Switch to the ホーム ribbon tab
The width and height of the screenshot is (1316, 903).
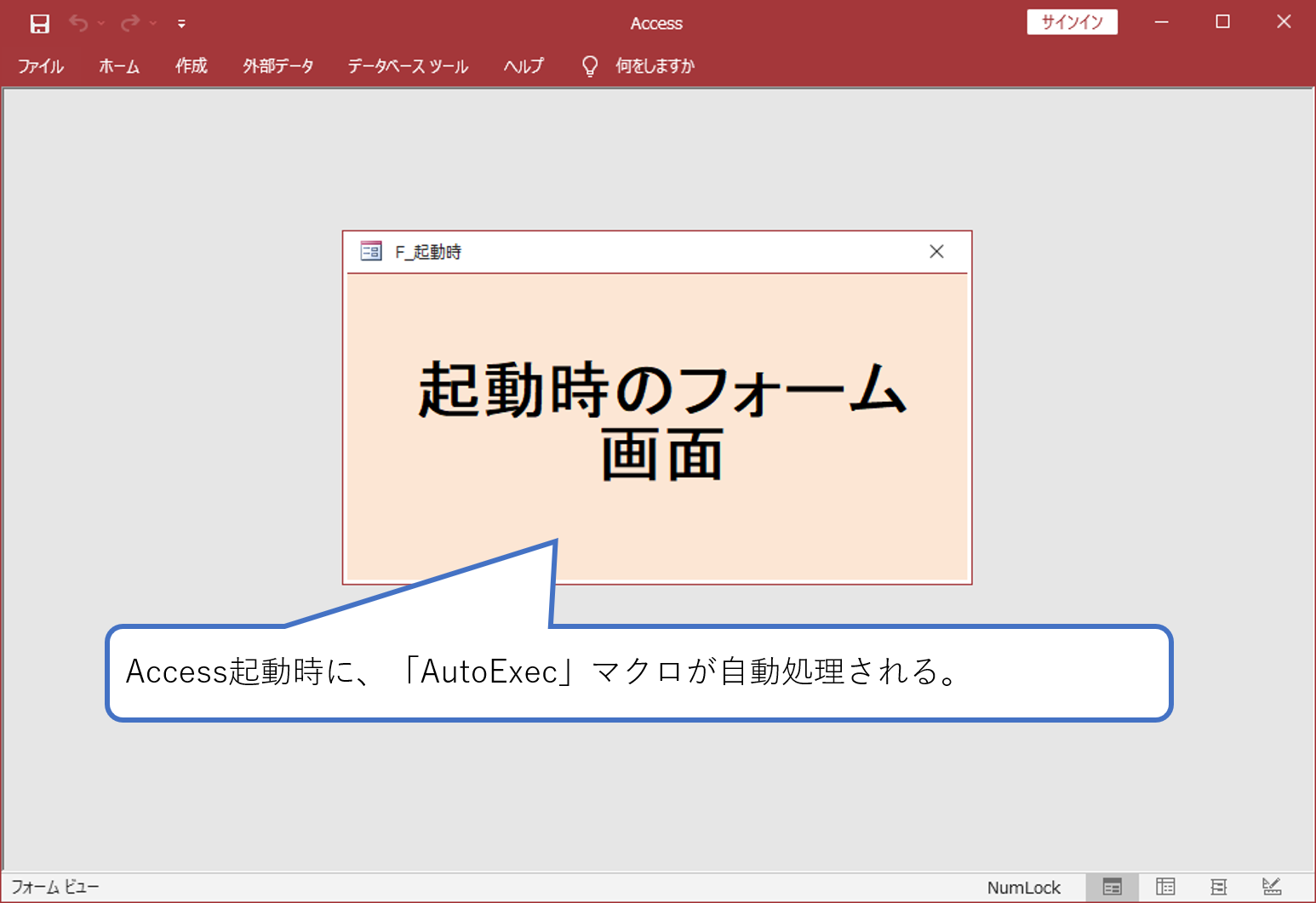coord(119,66)
